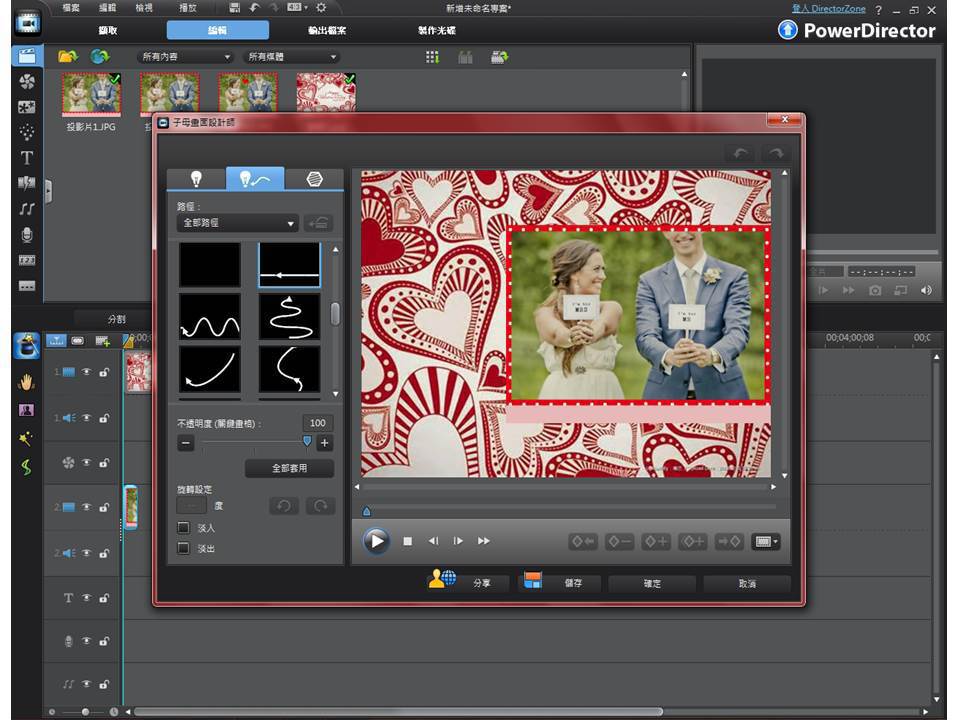Open the 所有媒體 dropdown
Screen dimensions: 960x720
point(291,57)
